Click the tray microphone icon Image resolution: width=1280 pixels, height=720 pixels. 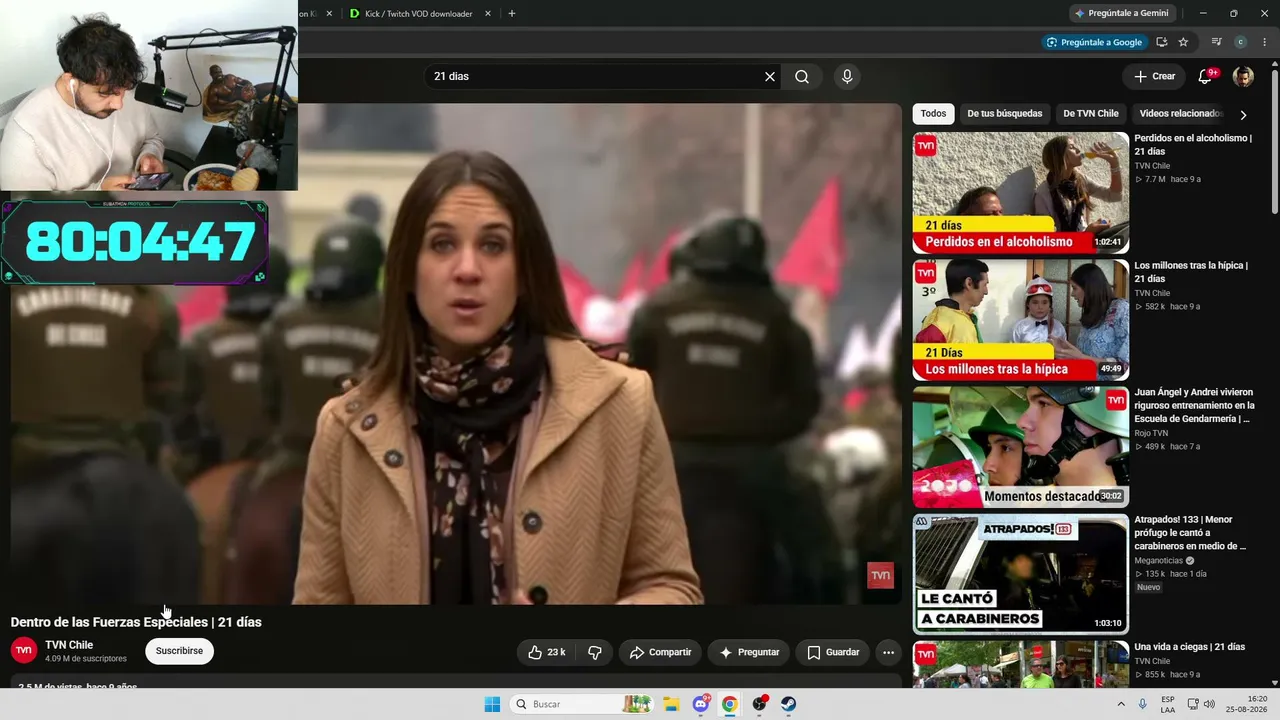click(x=1143, y=704)
